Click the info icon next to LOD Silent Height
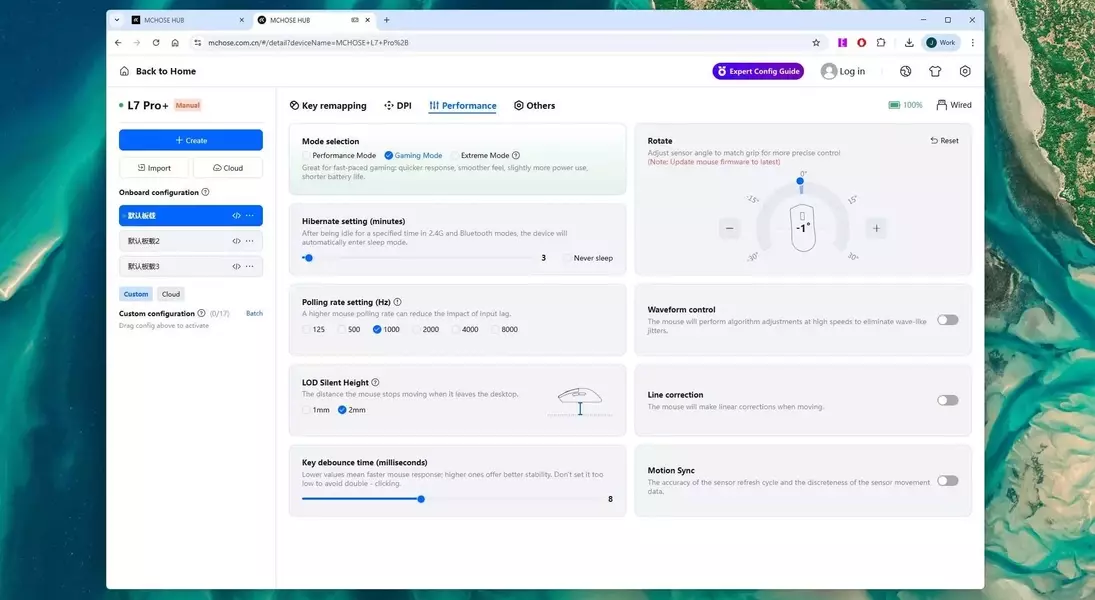 coord(376,382)
